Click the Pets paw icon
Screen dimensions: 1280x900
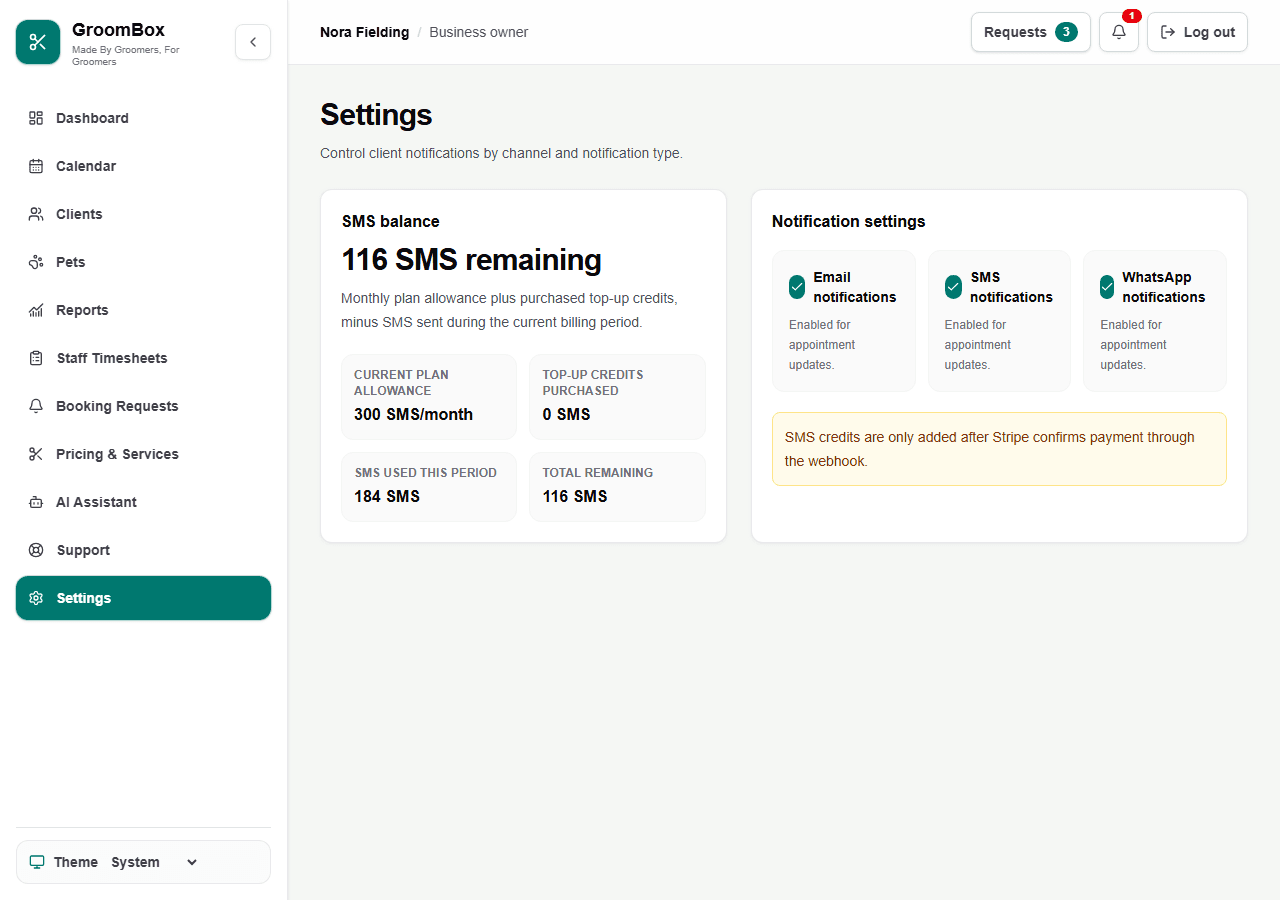coord(36,262)
